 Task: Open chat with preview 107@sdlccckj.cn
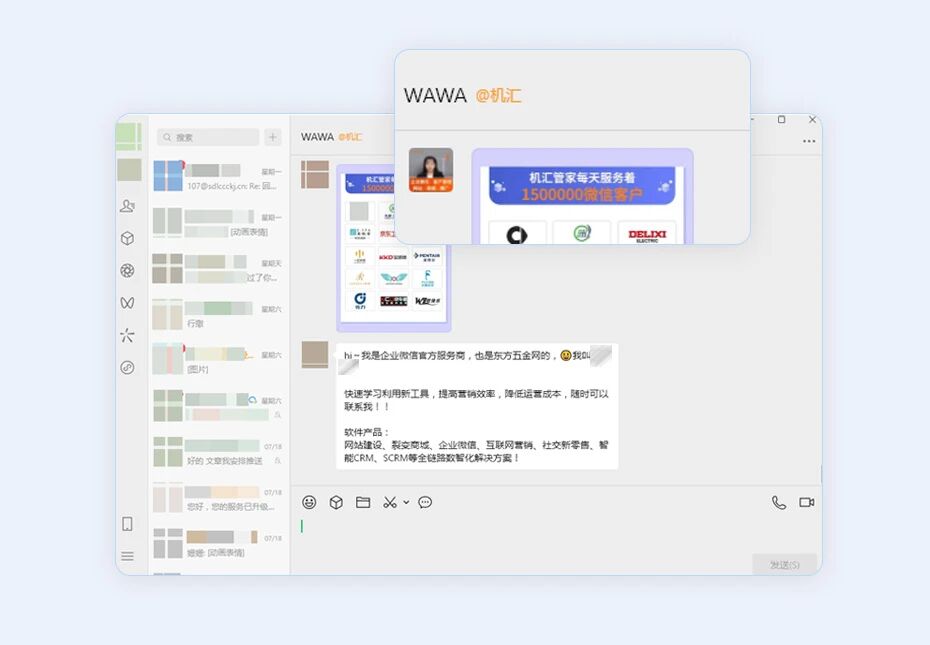tap(218, 177)
